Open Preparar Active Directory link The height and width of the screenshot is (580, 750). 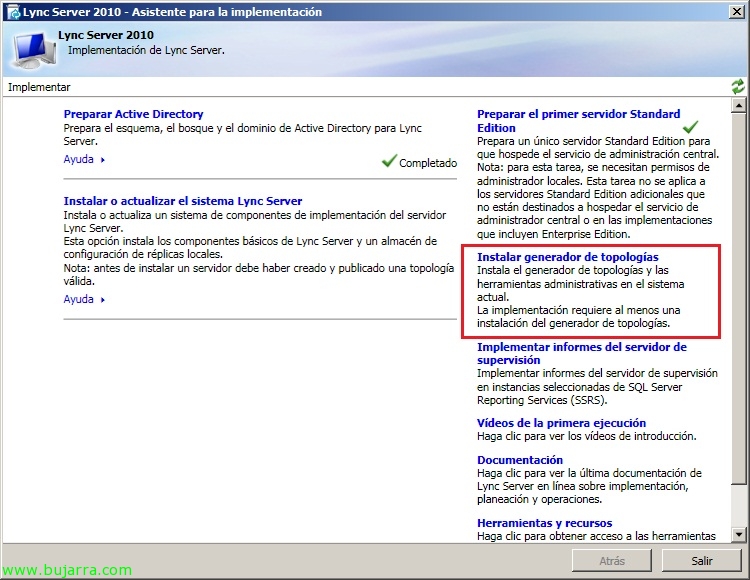click(x=133, y=114)
